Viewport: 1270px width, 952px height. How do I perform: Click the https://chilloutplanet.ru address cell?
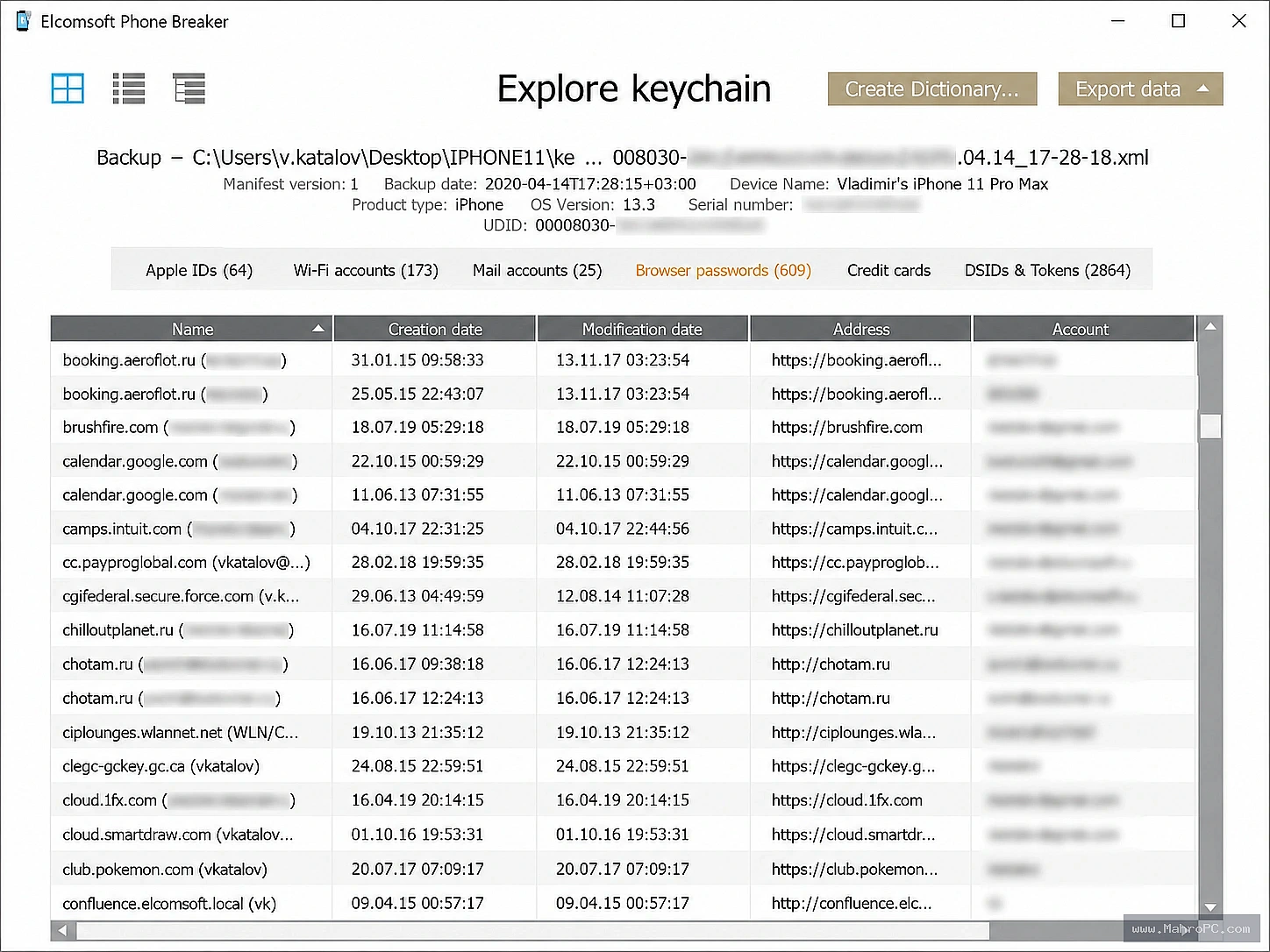[855, 630]
